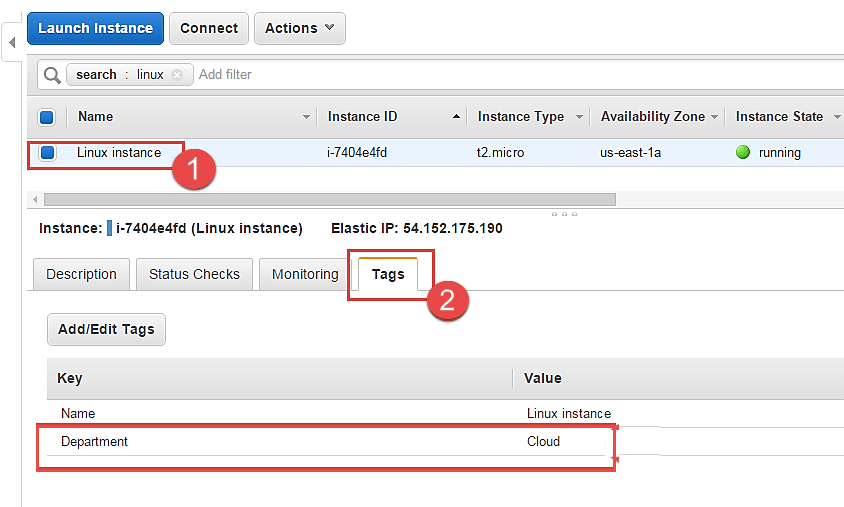Toggle the select-all instances checkbox
Viewport: 844px width, 507px height.
[47, 117]
